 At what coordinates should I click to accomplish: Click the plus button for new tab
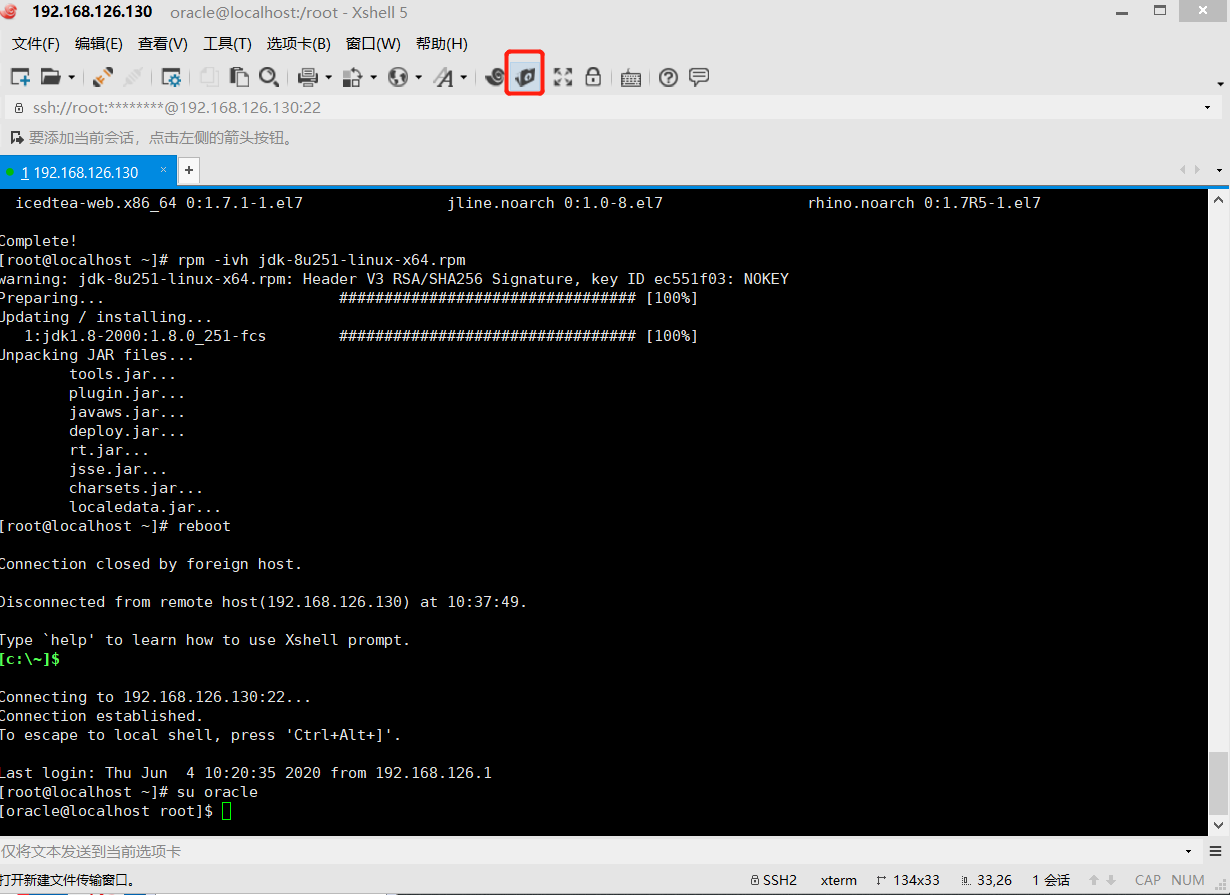189,171
